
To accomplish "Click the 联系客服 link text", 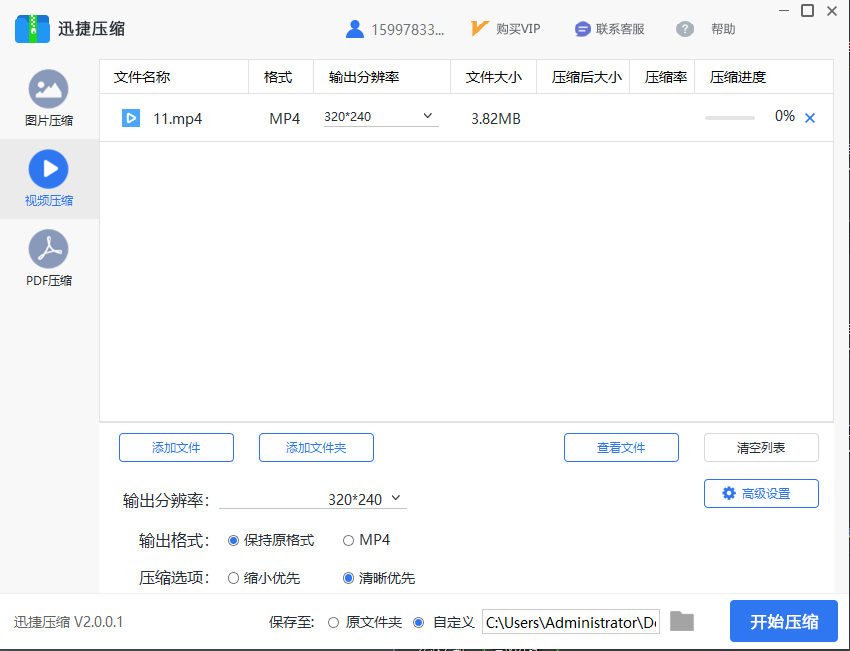I will [620, 29].
